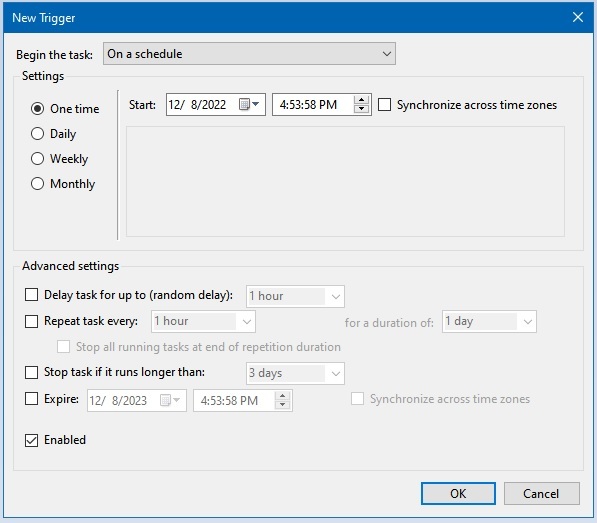Tick Stop task if it runs longer than
The width and height of the screenshot is (597, 523).
[x=31, y=372]
